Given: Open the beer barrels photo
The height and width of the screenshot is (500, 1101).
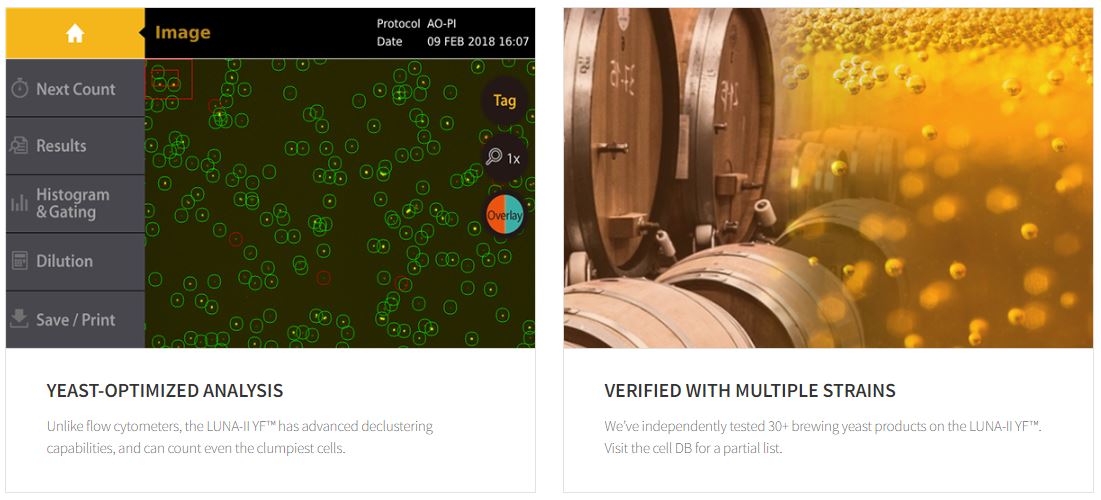Looking at the screenshot, I should pyautogui.click(x=828, y=178).
